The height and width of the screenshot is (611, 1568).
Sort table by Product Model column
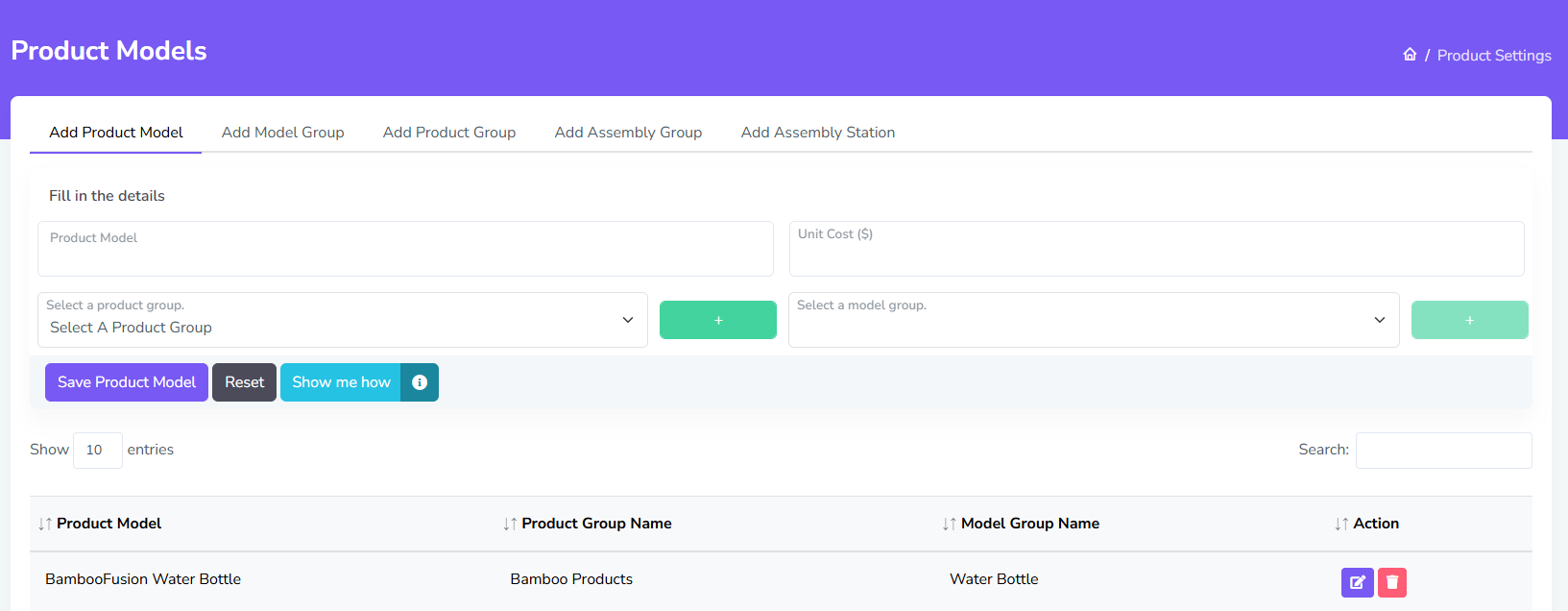pyautogui.click(x=109, y=524)
